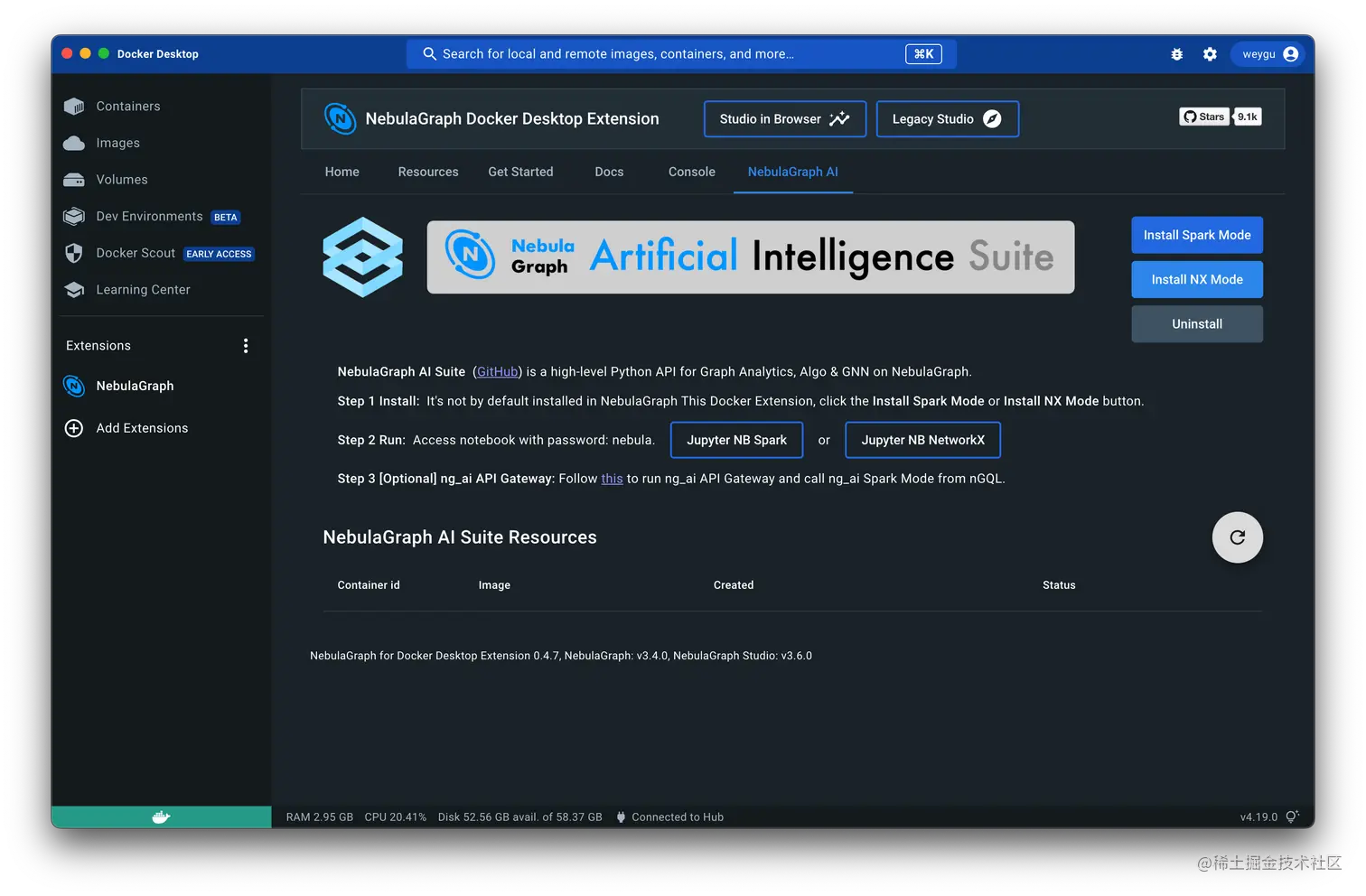Open the Containers section icon
Viewport: 1366px width, 896px height.
tap(74, 107)
